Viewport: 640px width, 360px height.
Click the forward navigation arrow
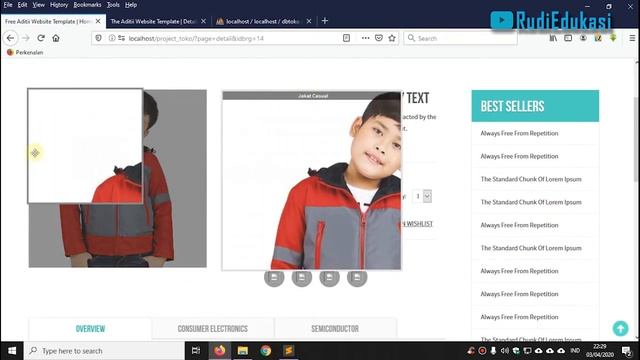tap(26, 38)
